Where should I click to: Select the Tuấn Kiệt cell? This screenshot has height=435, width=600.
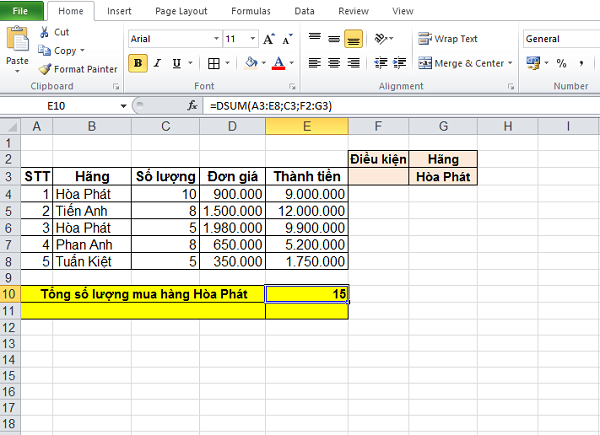(x=92, y=261)
